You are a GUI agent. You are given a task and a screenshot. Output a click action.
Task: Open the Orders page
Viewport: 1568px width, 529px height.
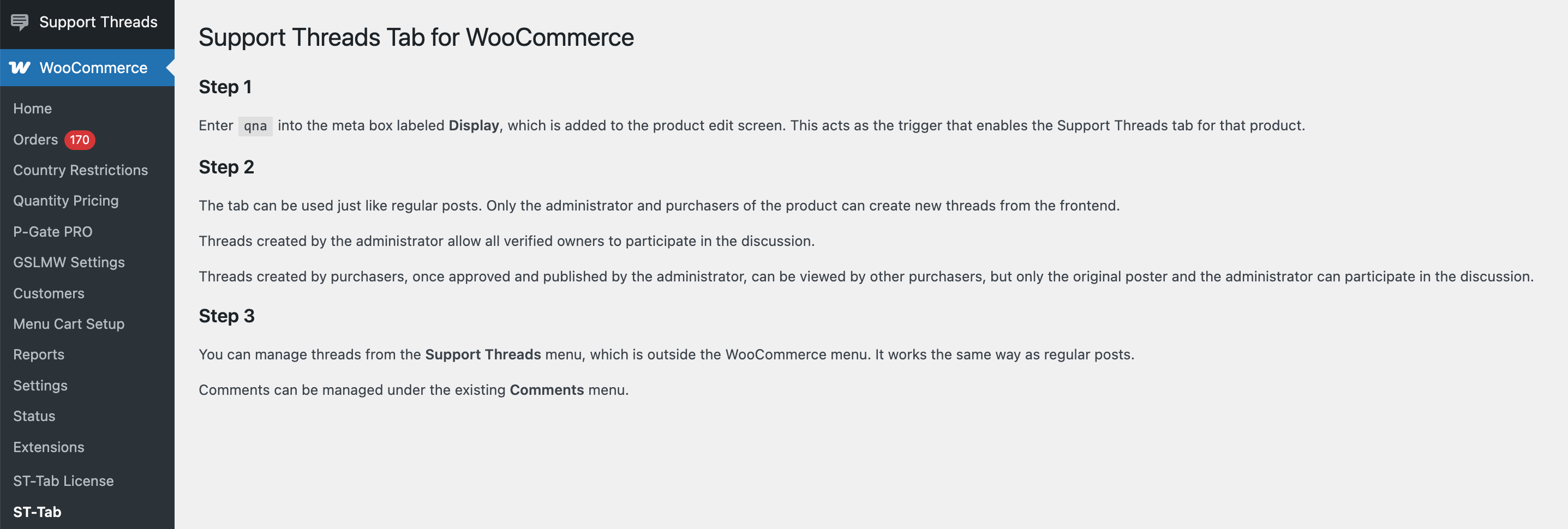pyautogui.click(x=35, y=140)
